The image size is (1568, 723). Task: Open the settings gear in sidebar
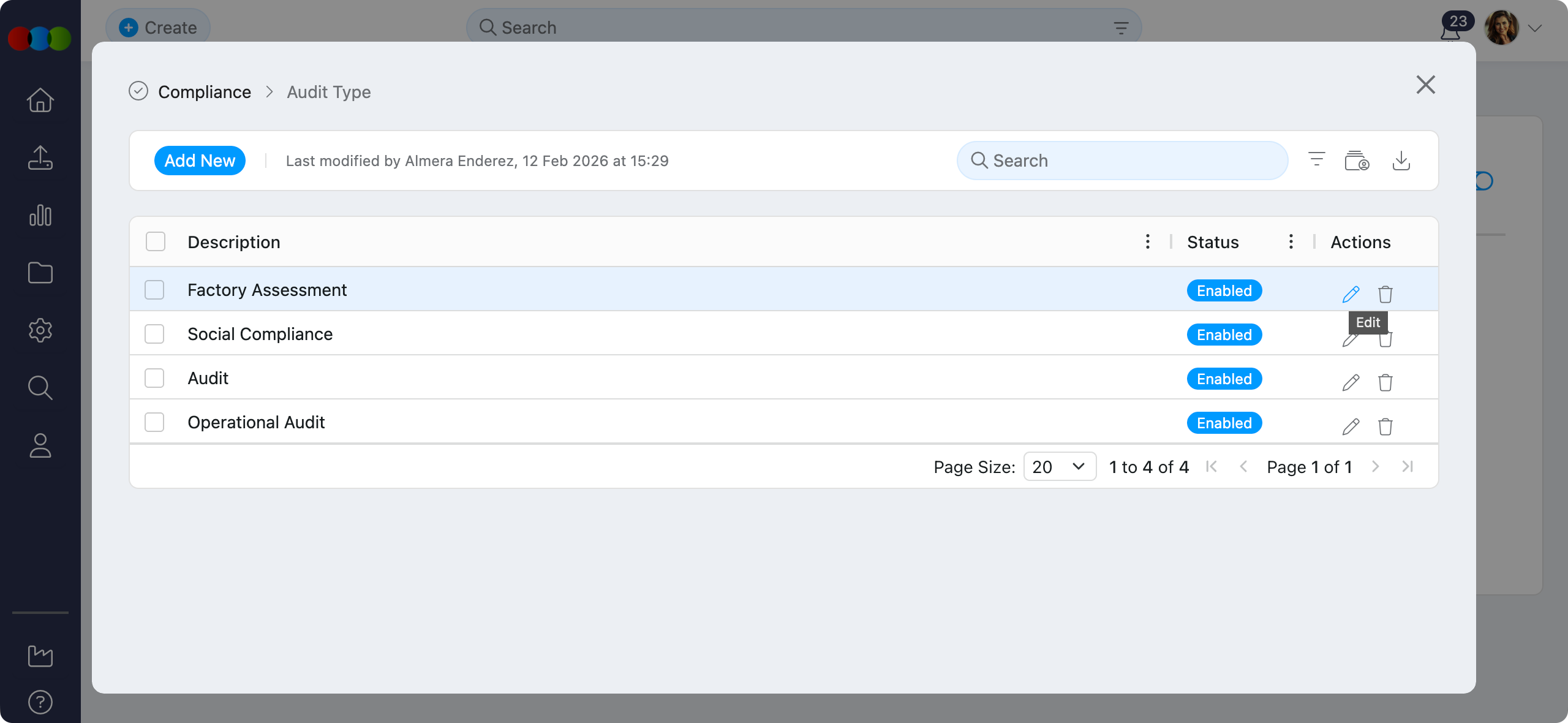coord(40,330)
